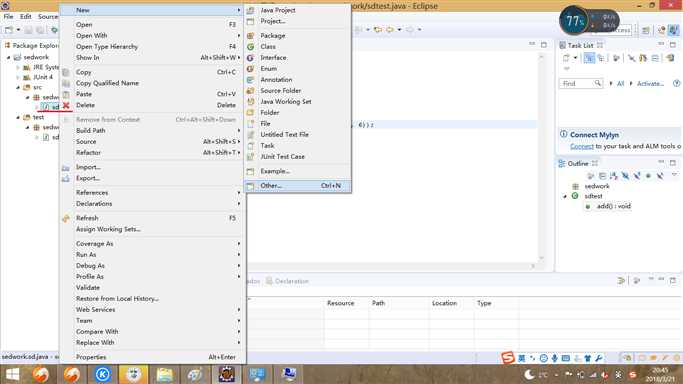Click Task List help question icon

click(676, 84)
